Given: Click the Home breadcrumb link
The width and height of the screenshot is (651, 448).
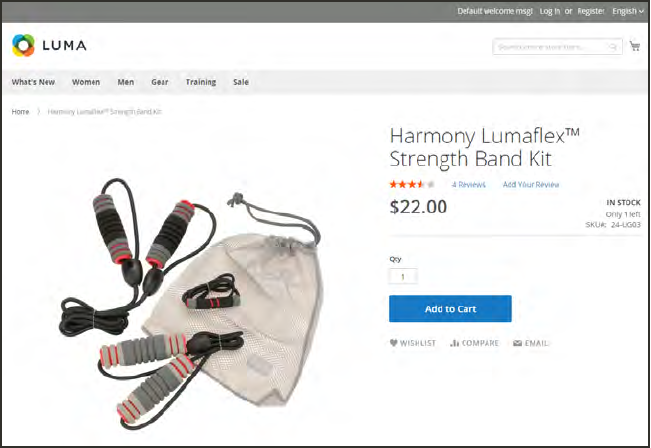Looking at the screenshot, I should pyautogui.click(x=20, y=112).
